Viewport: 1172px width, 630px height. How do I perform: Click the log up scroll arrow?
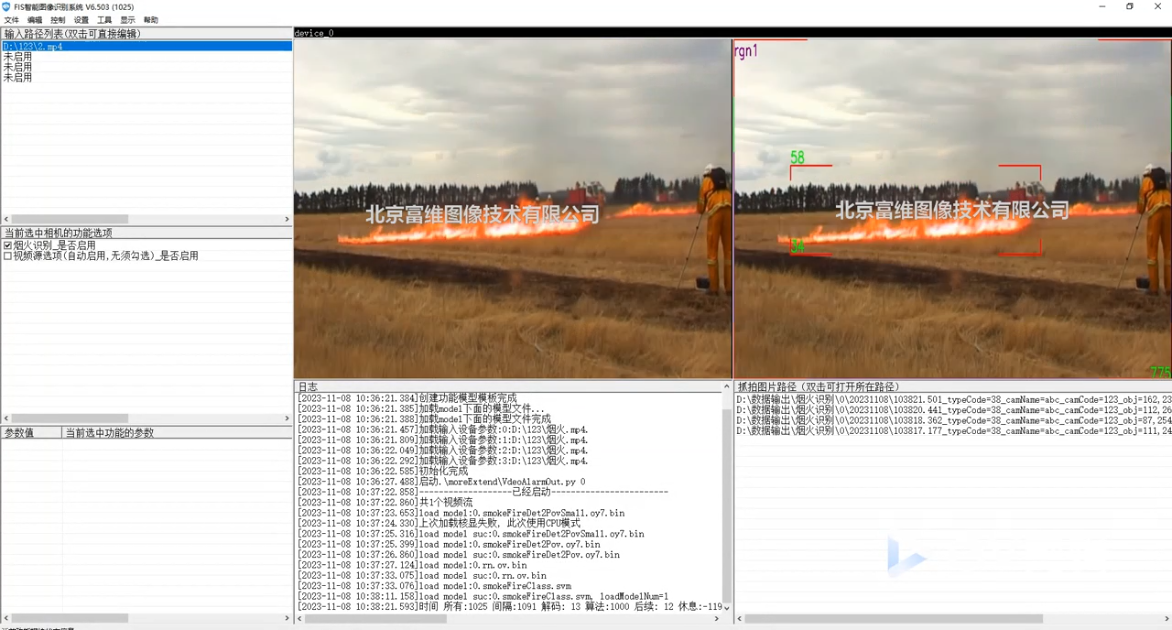tap(727, 386)
